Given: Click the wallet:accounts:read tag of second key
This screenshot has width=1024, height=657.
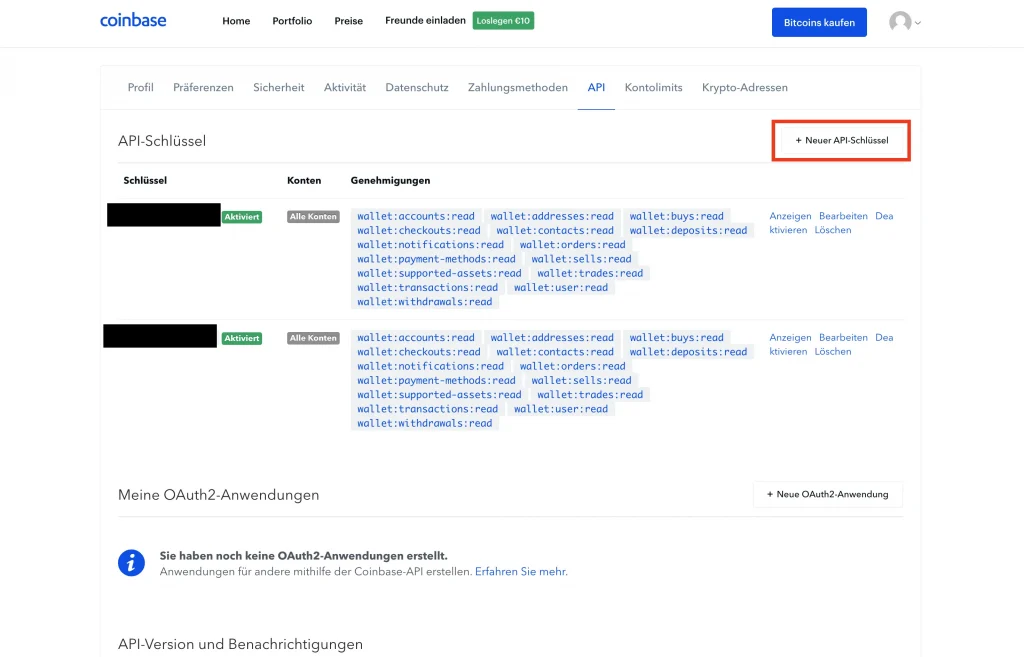Looking at the screenshot, I should click(x=416, y=338).
